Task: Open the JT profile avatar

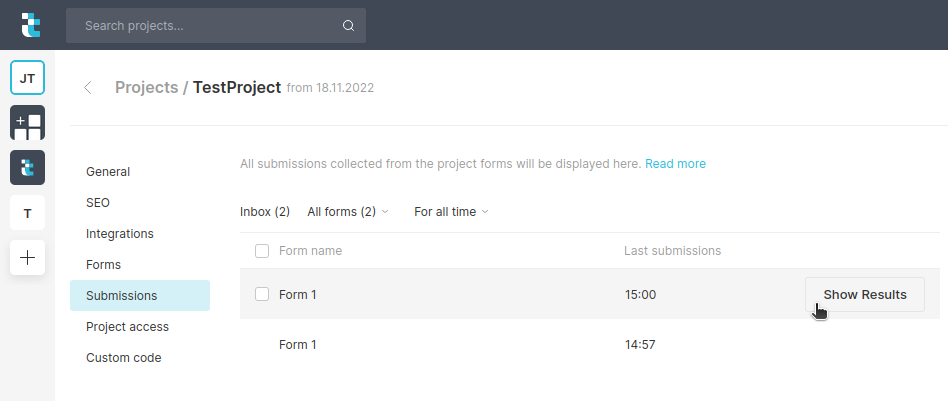Action: [x=27, y=78]
